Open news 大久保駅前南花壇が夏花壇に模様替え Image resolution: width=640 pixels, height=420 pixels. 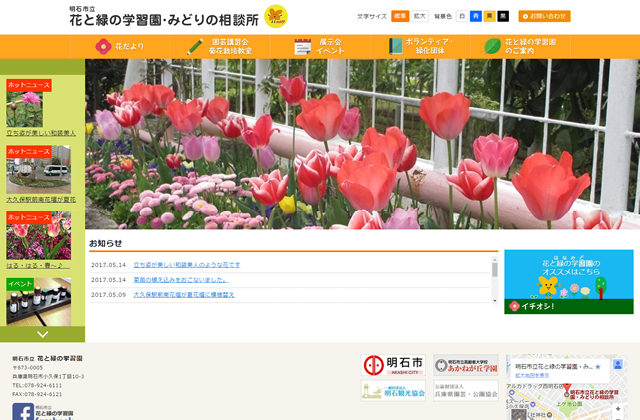click(184, 295)
